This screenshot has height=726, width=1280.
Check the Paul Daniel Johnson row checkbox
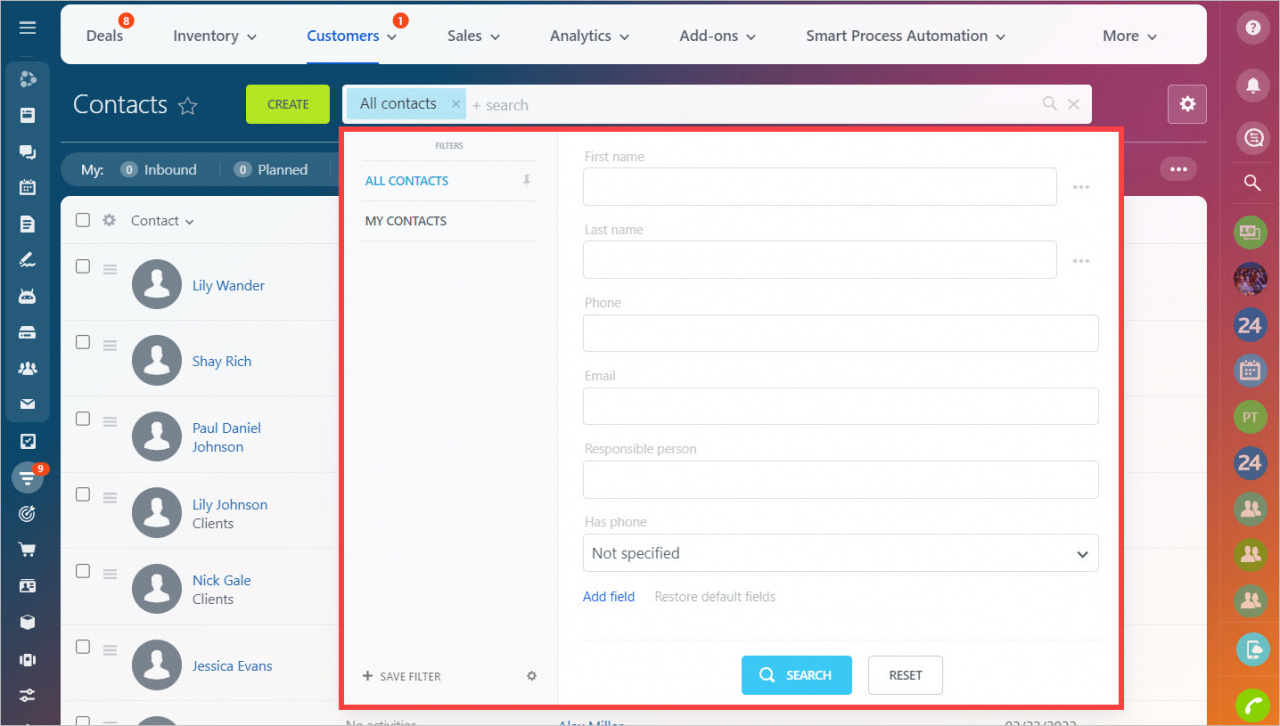tap(83, 419)
